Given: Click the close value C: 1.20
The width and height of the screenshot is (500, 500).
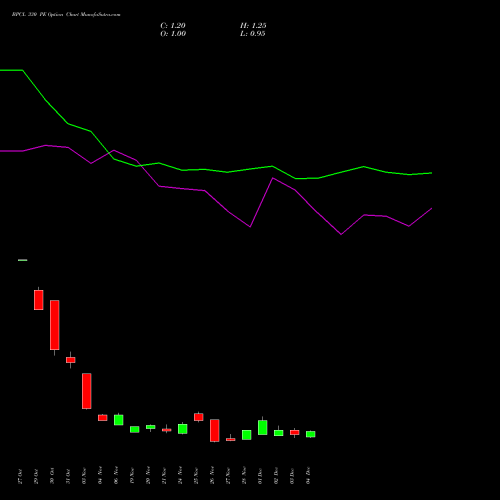Looking at the screenshot, I should tap(173, 26).
